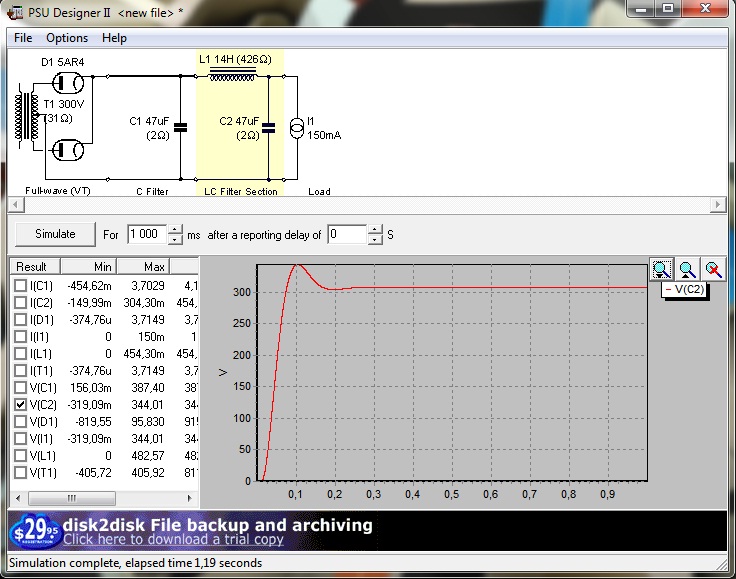Uncheck the V(C2) result checkbox
Screen dimensions: 736x579
(21, 404)
